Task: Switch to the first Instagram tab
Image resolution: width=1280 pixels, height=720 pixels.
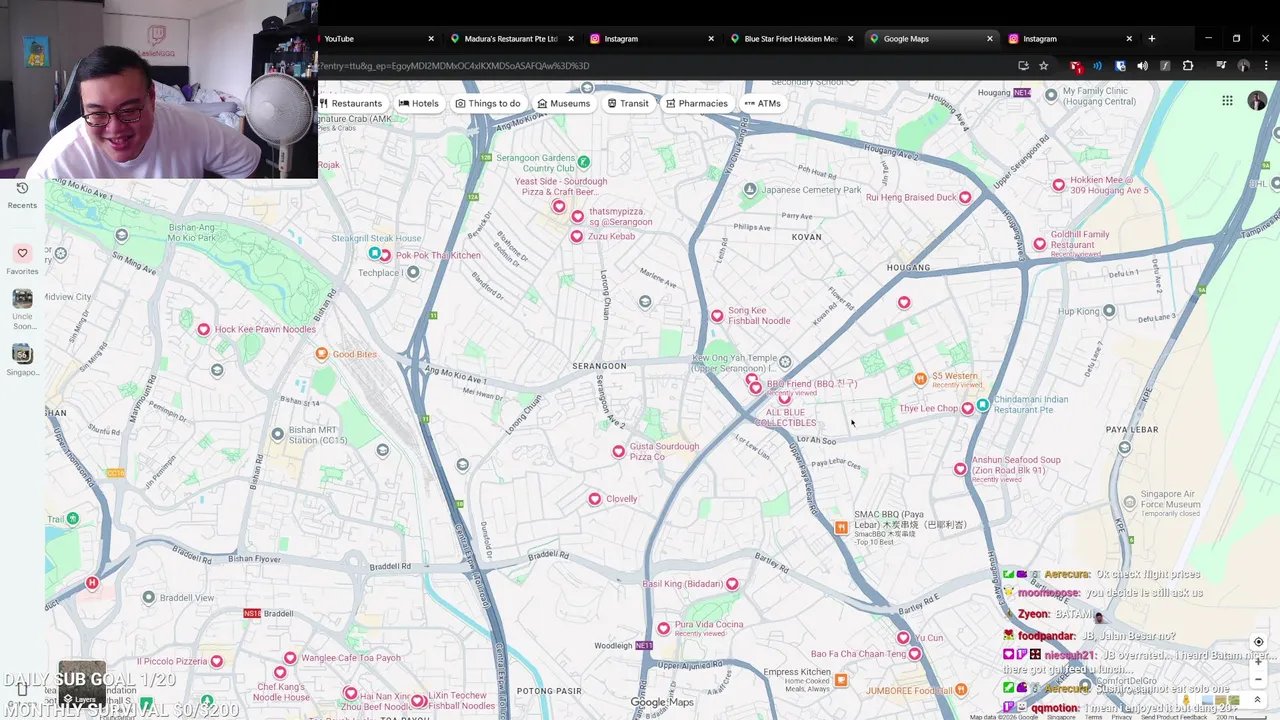Action: [x=650, y=39]
